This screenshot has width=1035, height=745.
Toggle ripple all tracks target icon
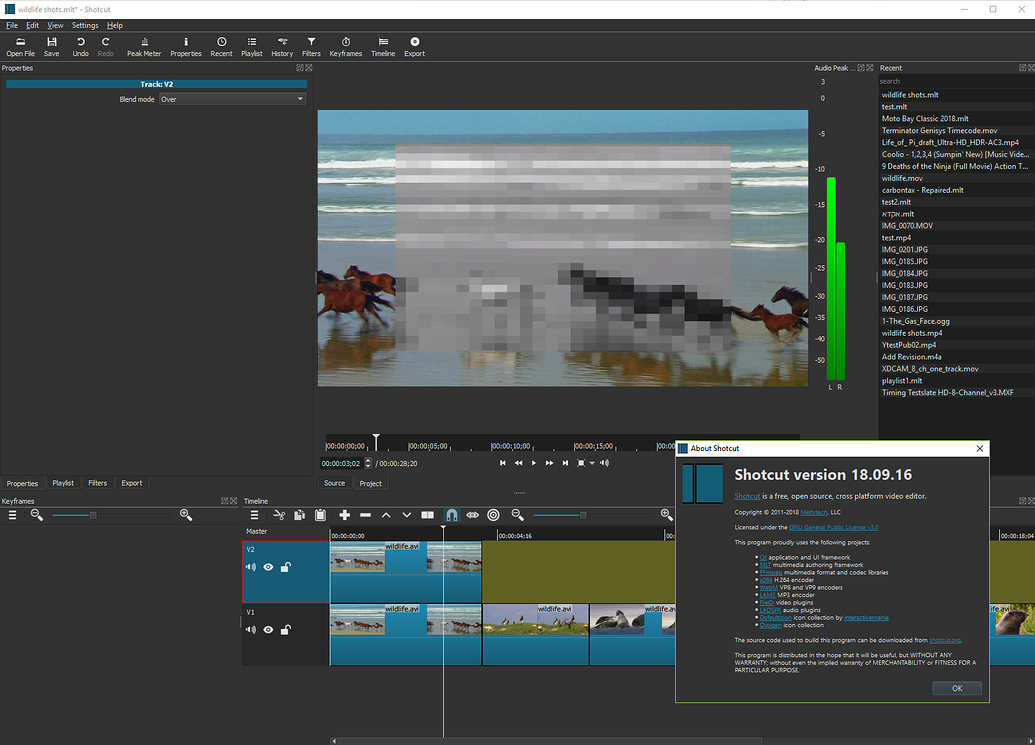tap(493, 515)
